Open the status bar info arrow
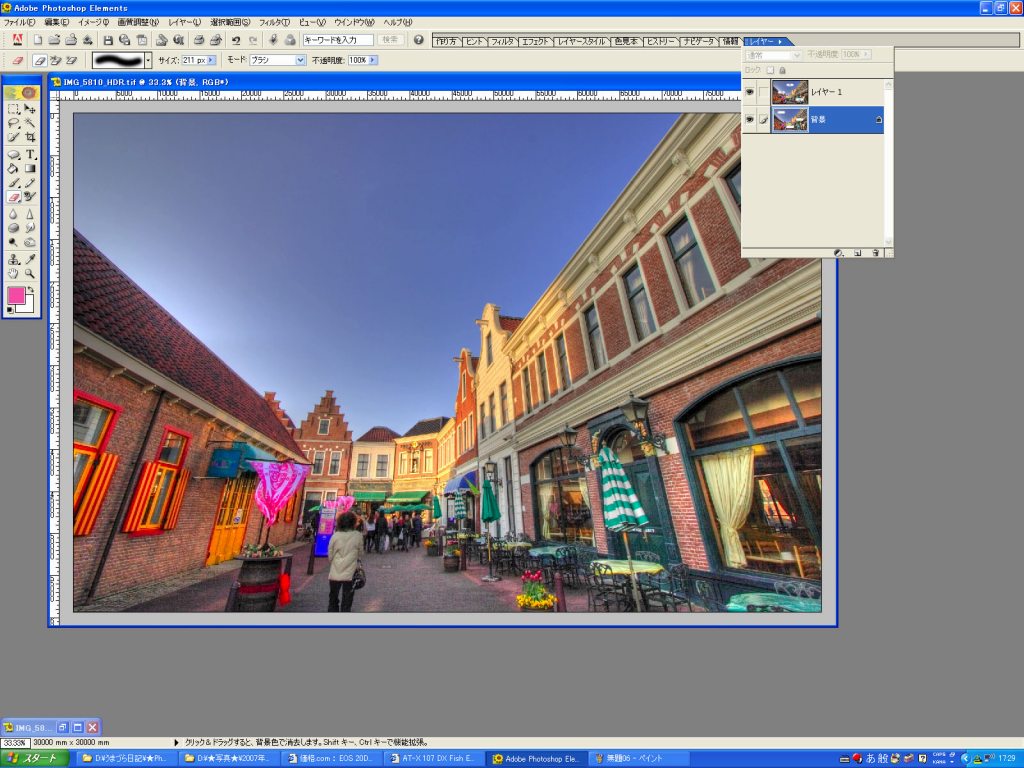Viewport: 1024px width, 768px height. pos(176,743)
